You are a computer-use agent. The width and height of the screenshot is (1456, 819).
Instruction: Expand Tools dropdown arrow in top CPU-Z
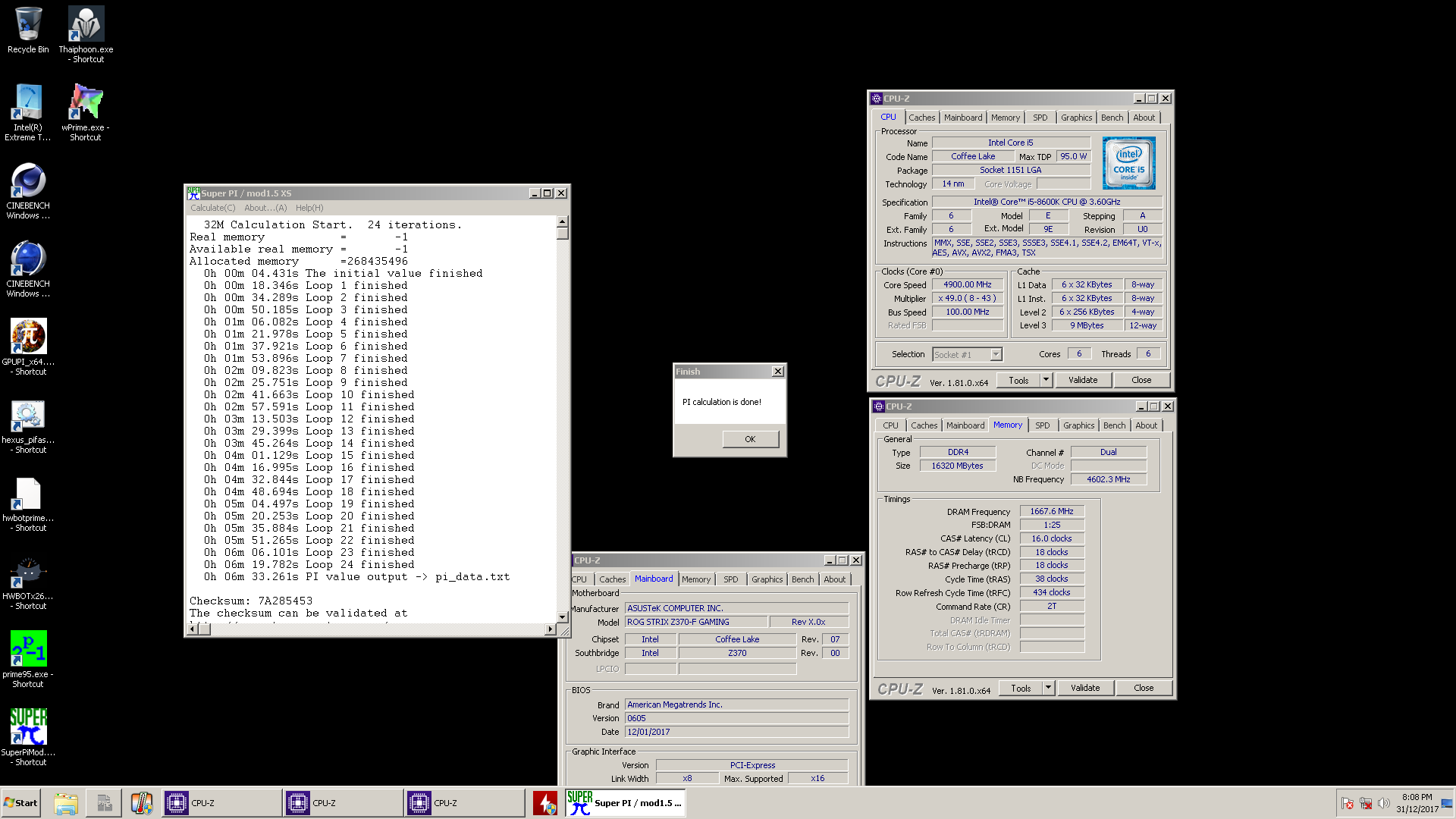tap(1046, 380)
